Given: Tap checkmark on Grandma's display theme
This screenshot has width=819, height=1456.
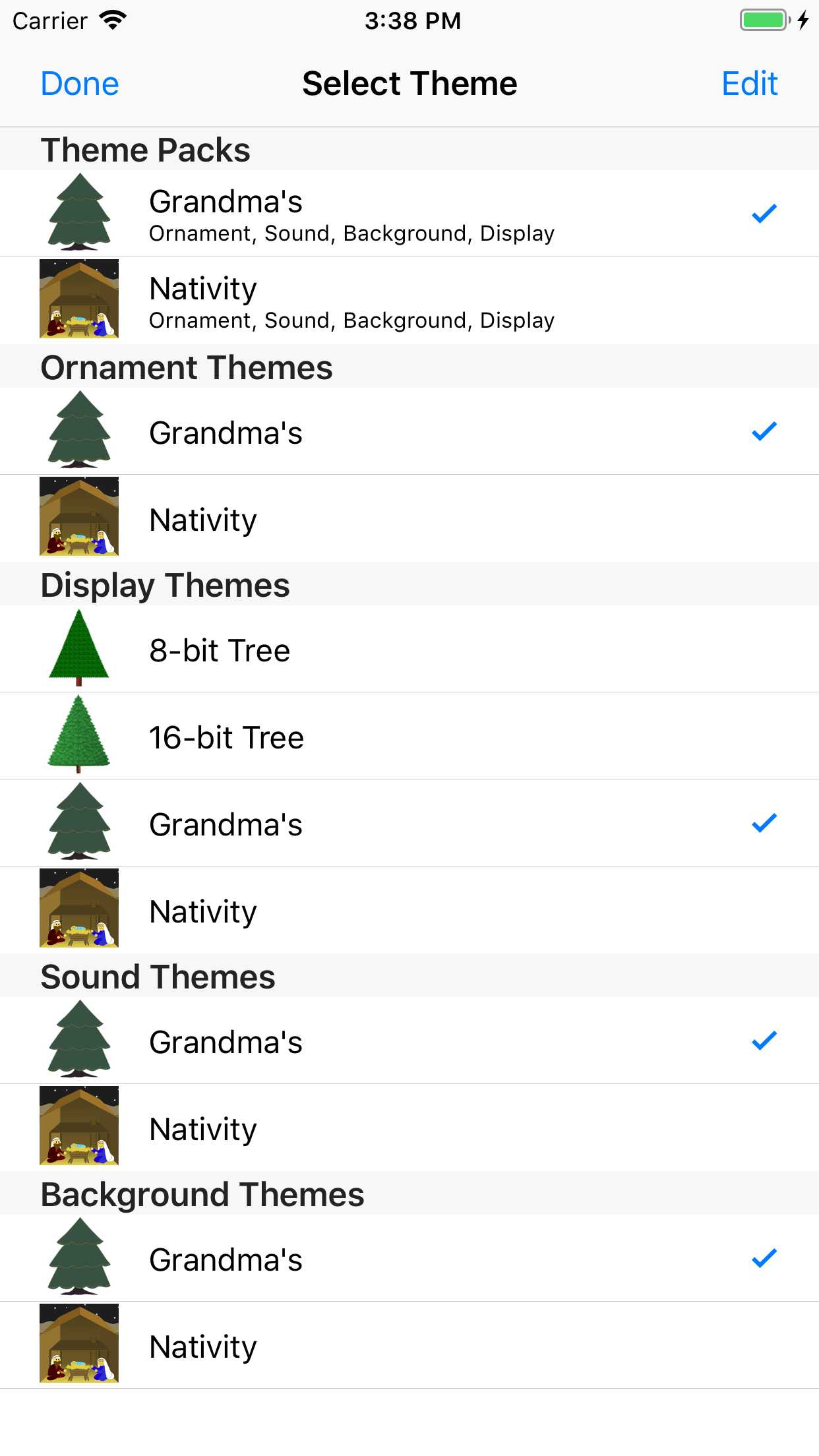Looking at the screenshot, I should point(764,823).
